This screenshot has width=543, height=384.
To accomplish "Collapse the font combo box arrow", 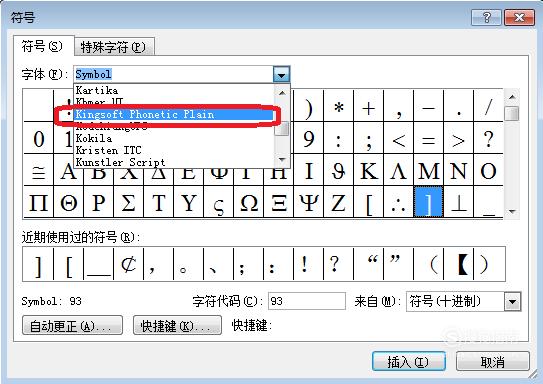I will 281,74.
